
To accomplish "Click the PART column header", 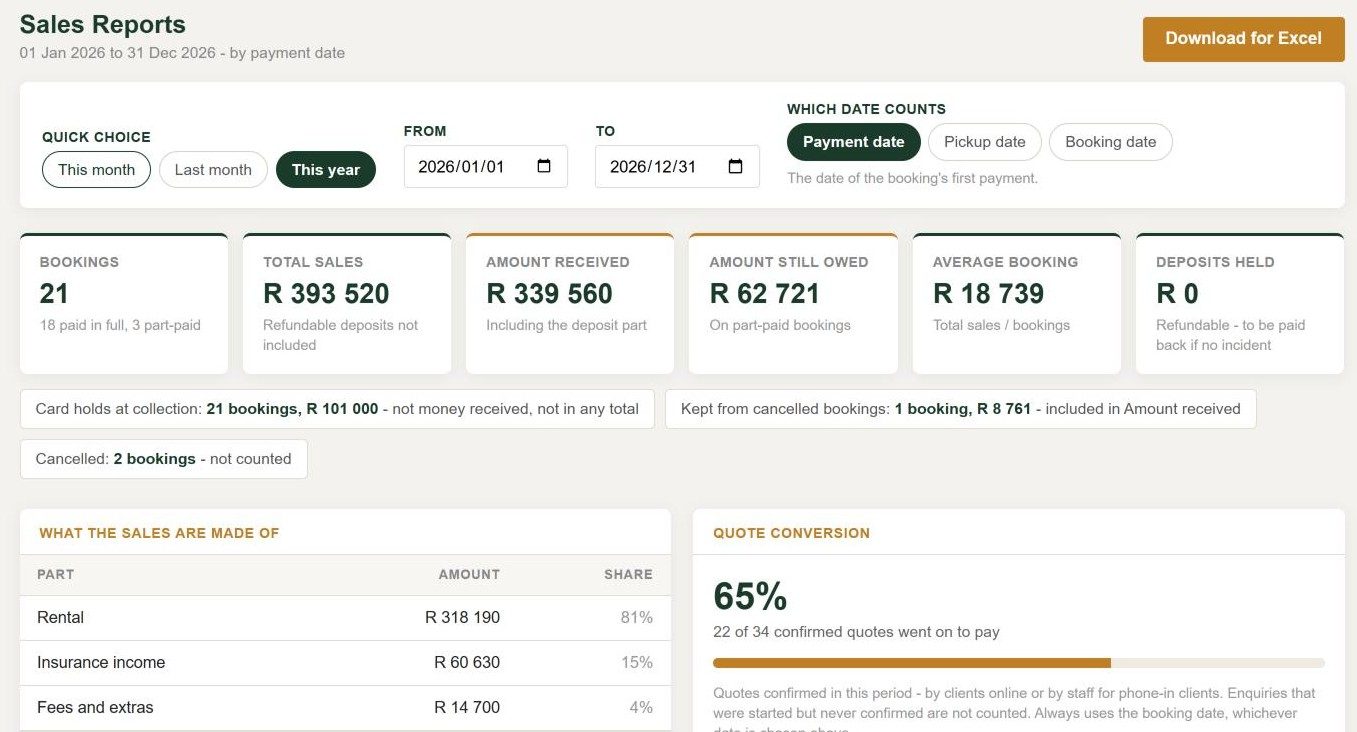I will tap(55, 575).
